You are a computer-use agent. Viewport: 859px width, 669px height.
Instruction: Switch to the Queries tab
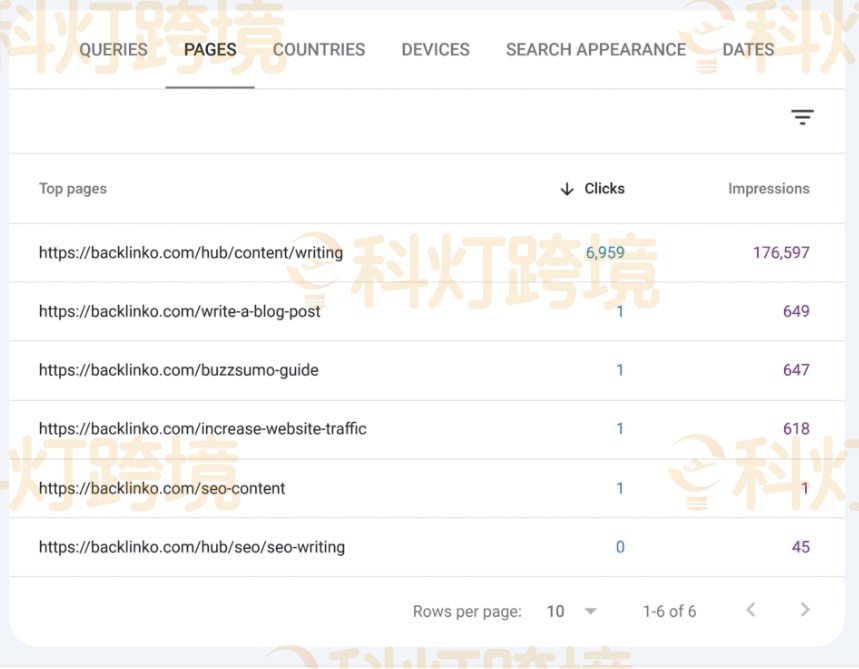[x=113, y=49]
